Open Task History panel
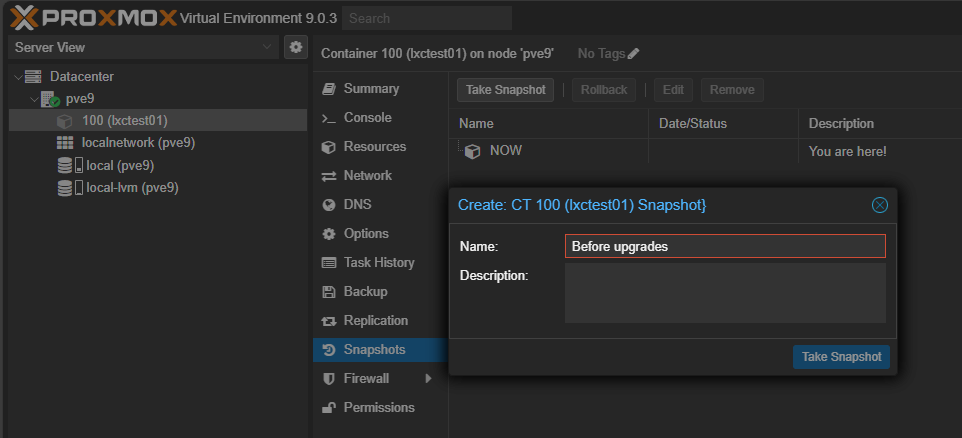This screenshot has height=438, width=962. click(378, 263)
